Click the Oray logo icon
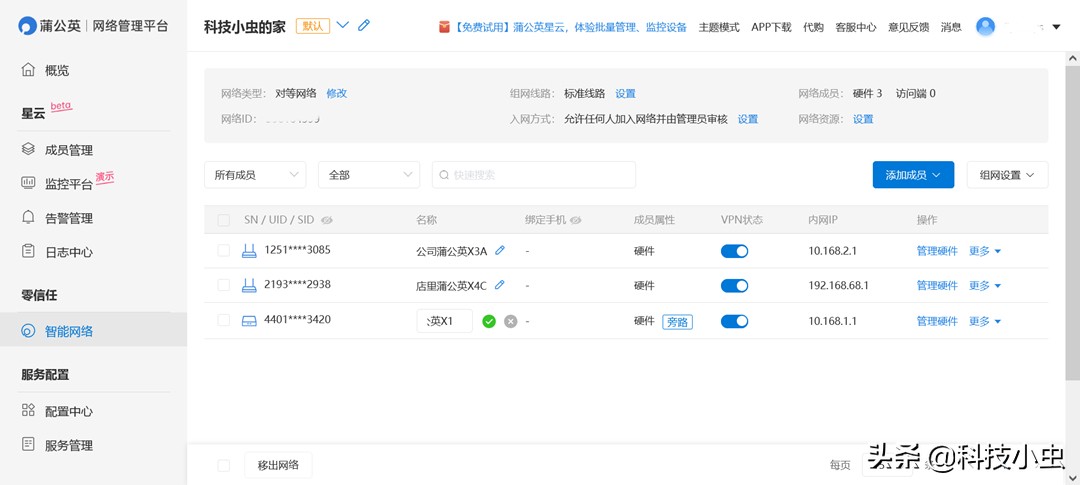The width and height of the screenshot is (1080, 485). pos(27,26)
